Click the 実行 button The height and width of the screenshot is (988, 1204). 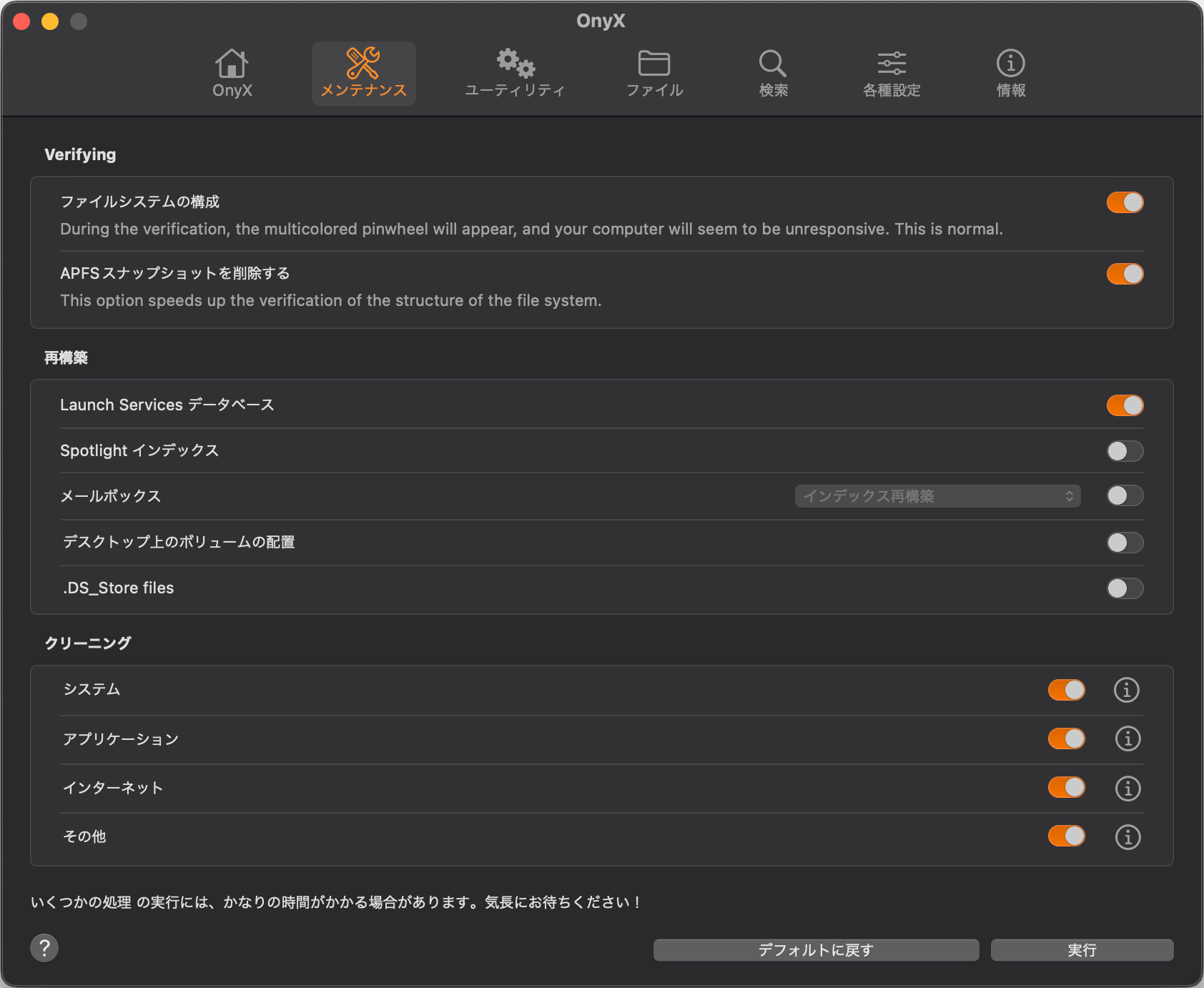pos(1082,950)
